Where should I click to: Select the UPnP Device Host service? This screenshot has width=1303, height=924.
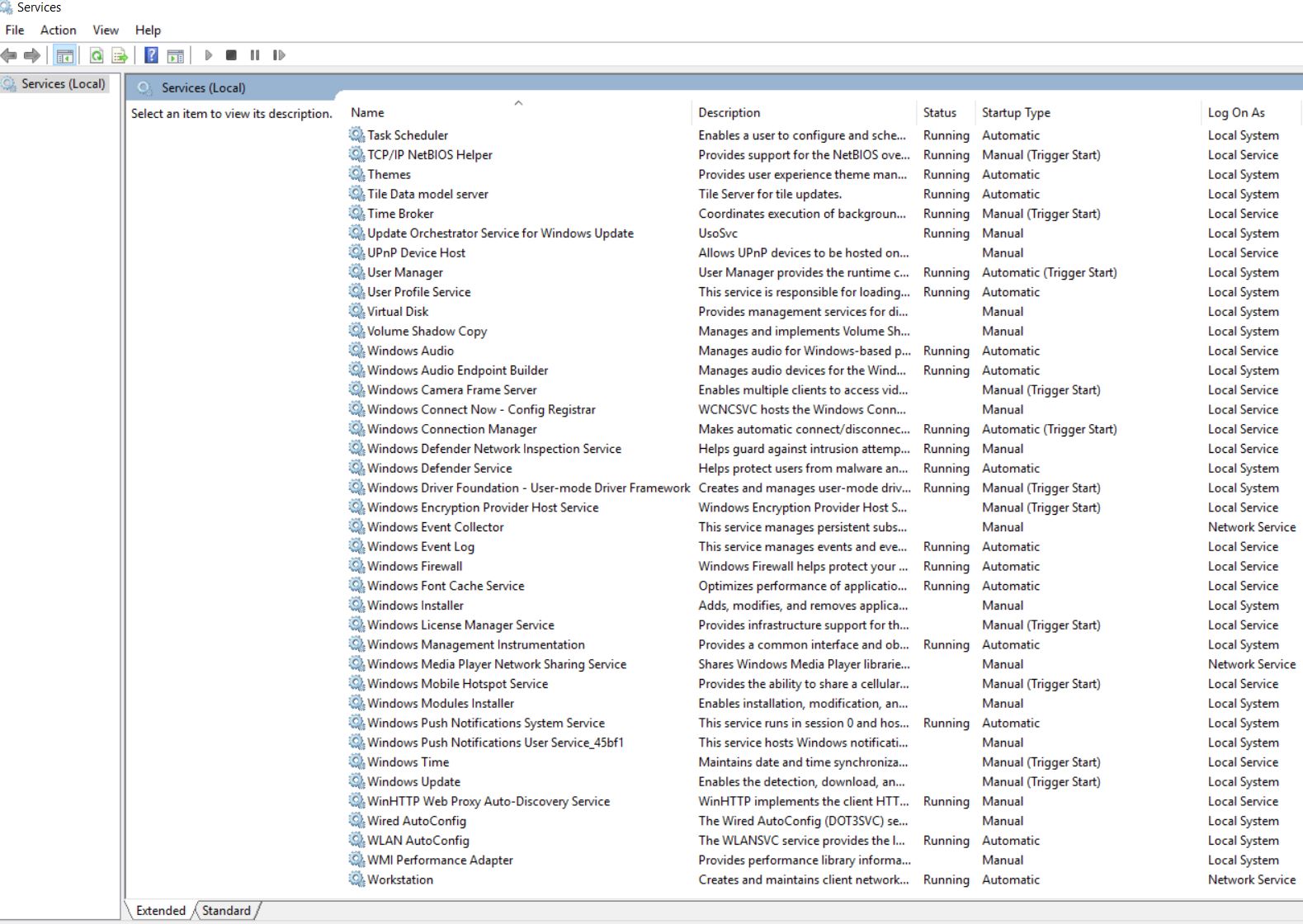click(x=416, y=252)
